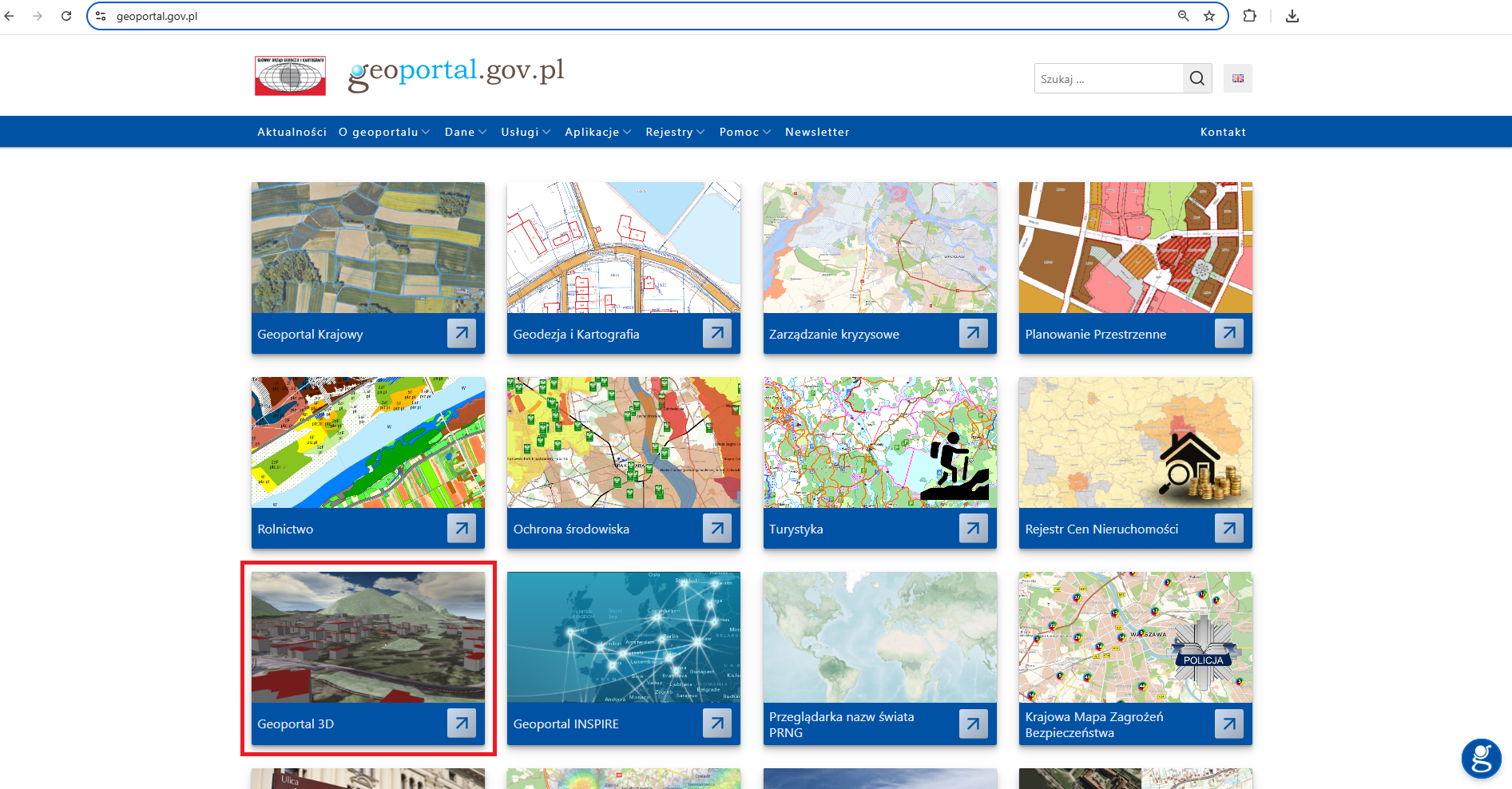Open Geoportal Krajowy via its arrow icon
1512x789 pixels.
click(461, 333)
